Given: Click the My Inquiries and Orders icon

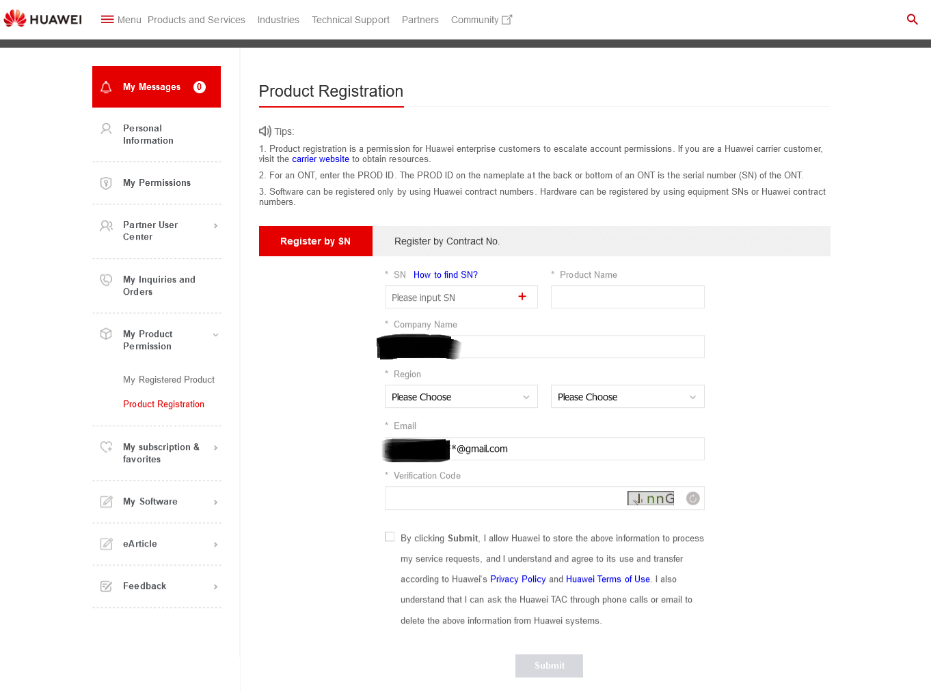Looking at the screenshot, I should tap(106, 280).
